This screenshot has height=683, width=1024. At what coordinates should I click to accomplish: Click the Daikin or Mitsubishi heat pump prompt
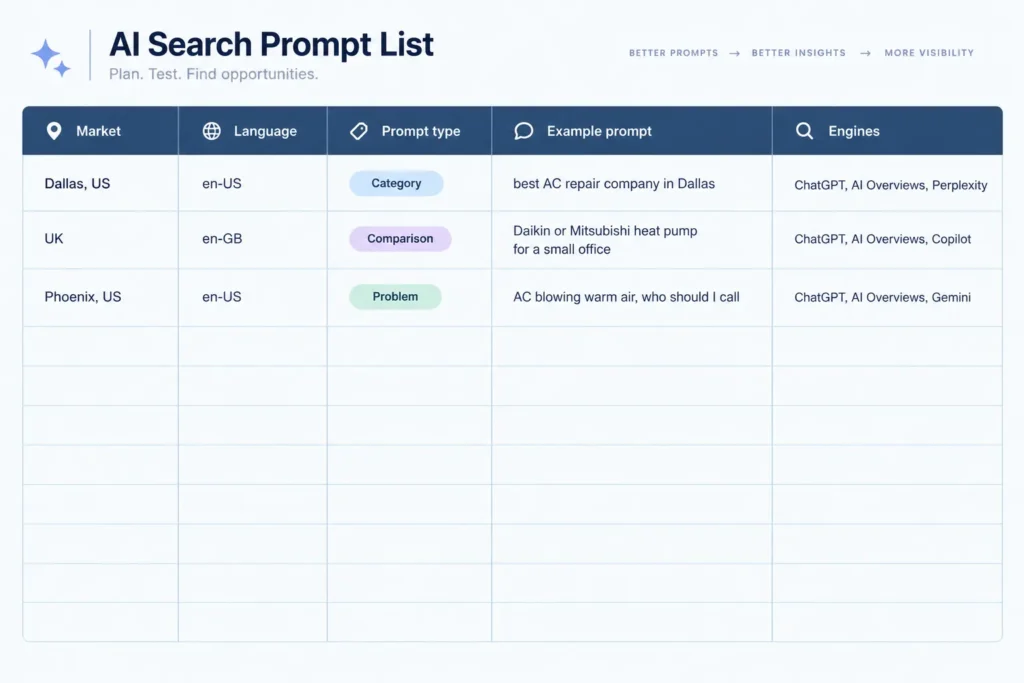tap(605, 240)
